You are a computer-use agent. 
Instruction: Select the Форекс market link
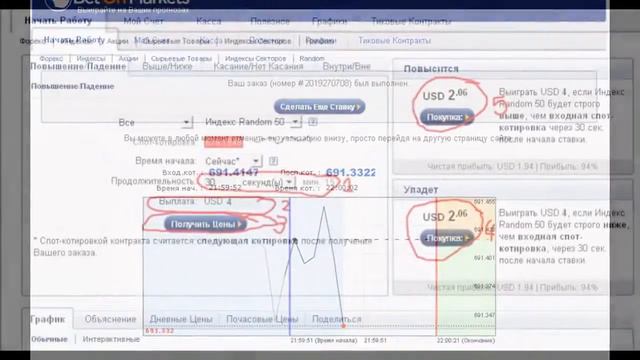(51, 59)
